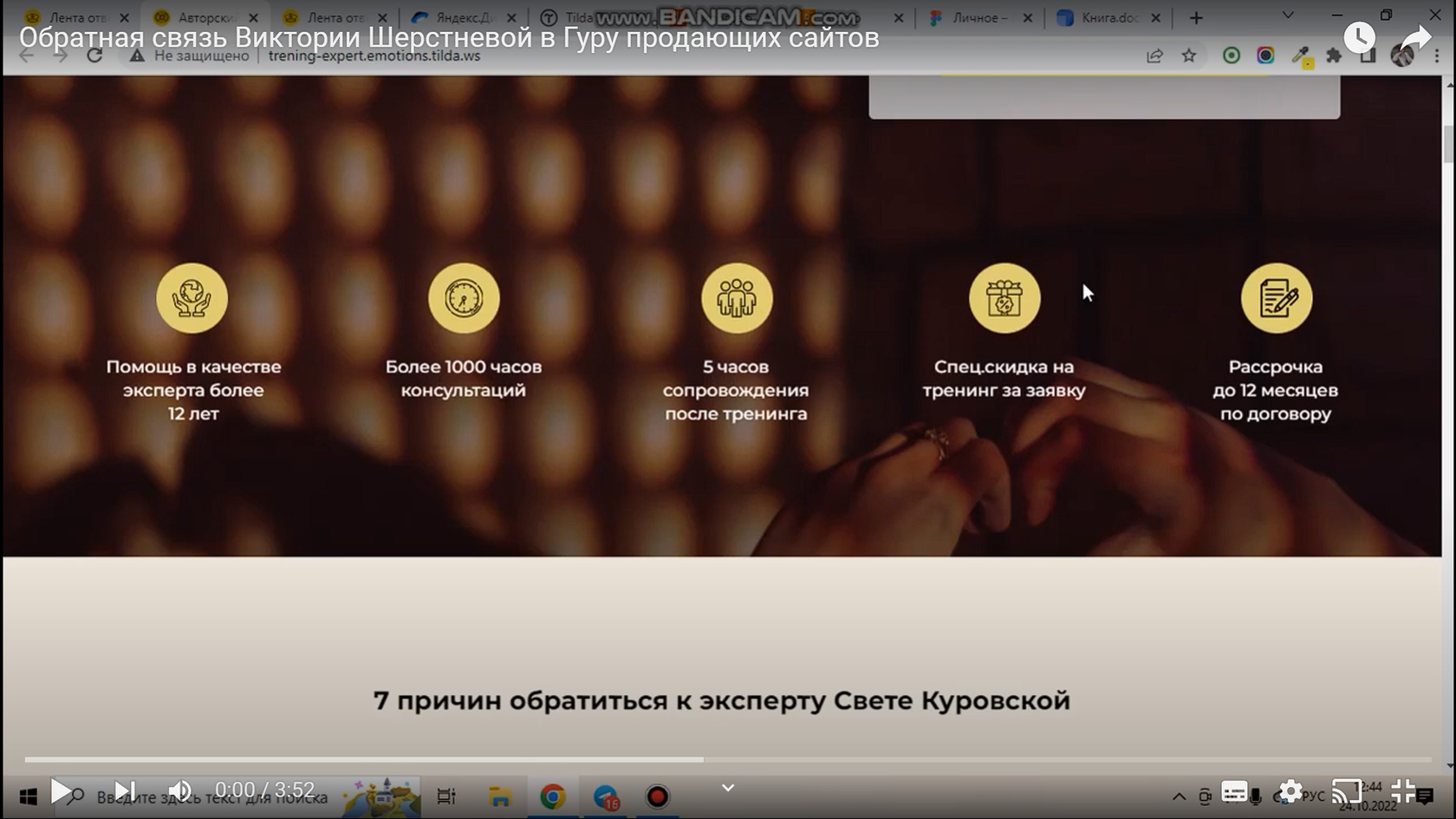The height and width of the screenshot is (819, 1456).
Task: Open the Chrome three-dot menu
Action: pos(1438,55)
